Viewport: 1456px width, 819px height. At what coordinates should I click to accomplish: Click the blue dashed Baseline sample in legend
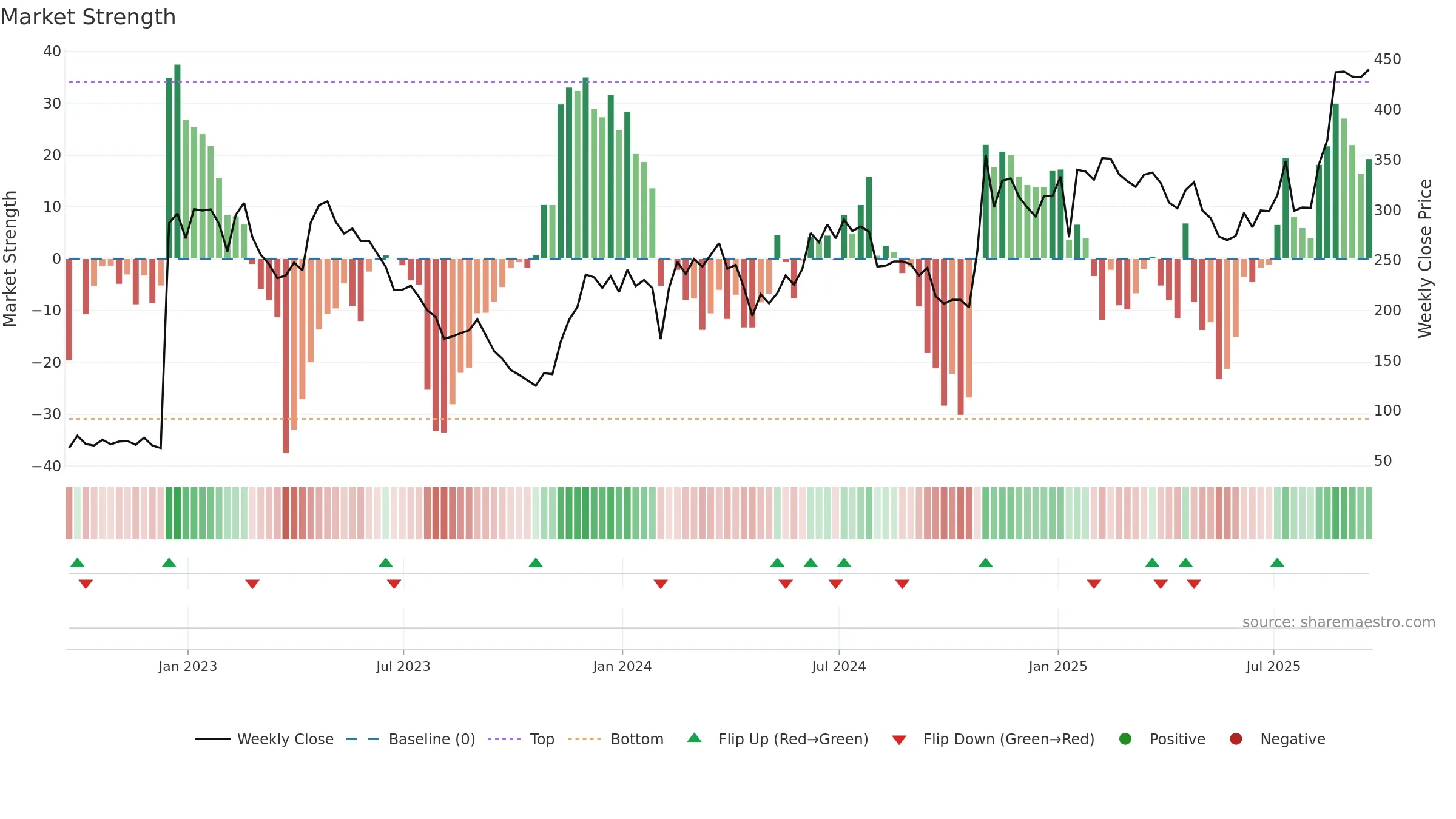[363, 739]
